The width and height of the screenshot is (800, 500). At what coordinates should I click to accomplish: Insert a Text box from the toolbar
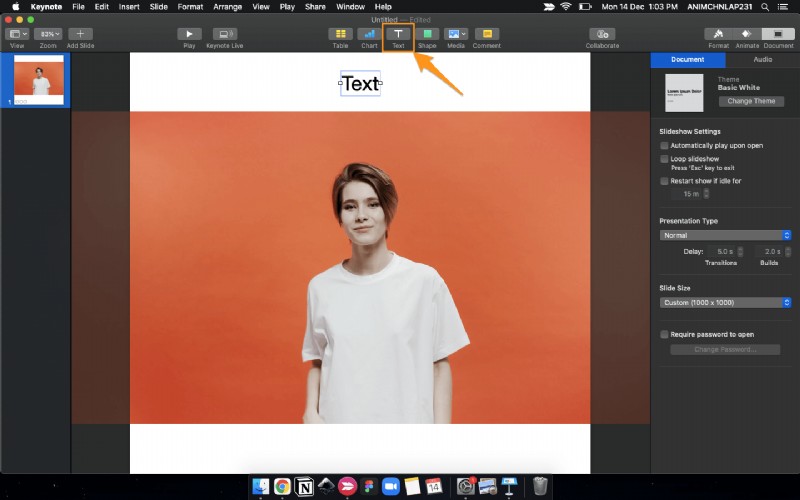tap(398, 34)
